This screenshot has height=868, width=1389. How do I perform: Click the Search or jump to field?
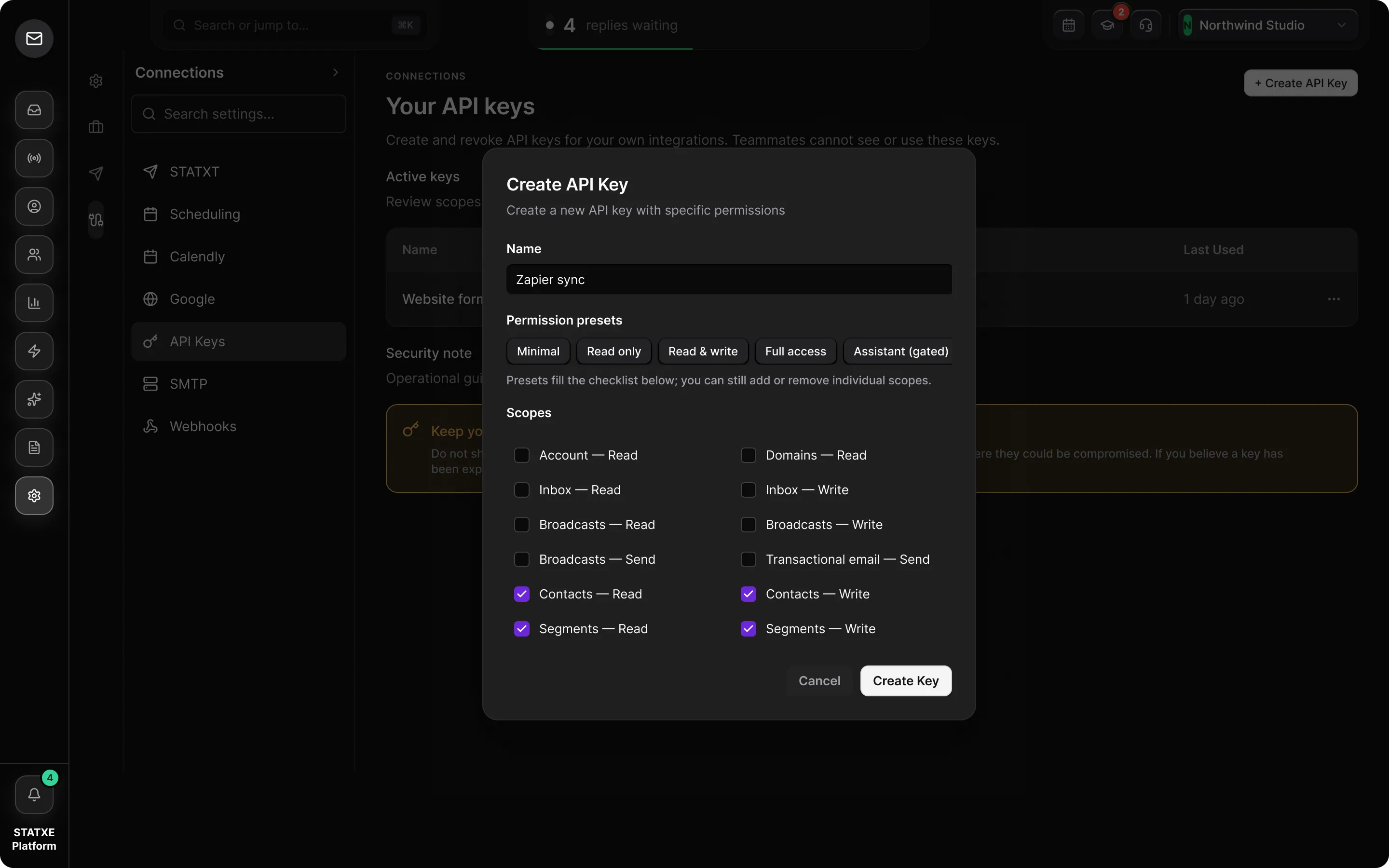pyautogui.click(x=295, y=25)
